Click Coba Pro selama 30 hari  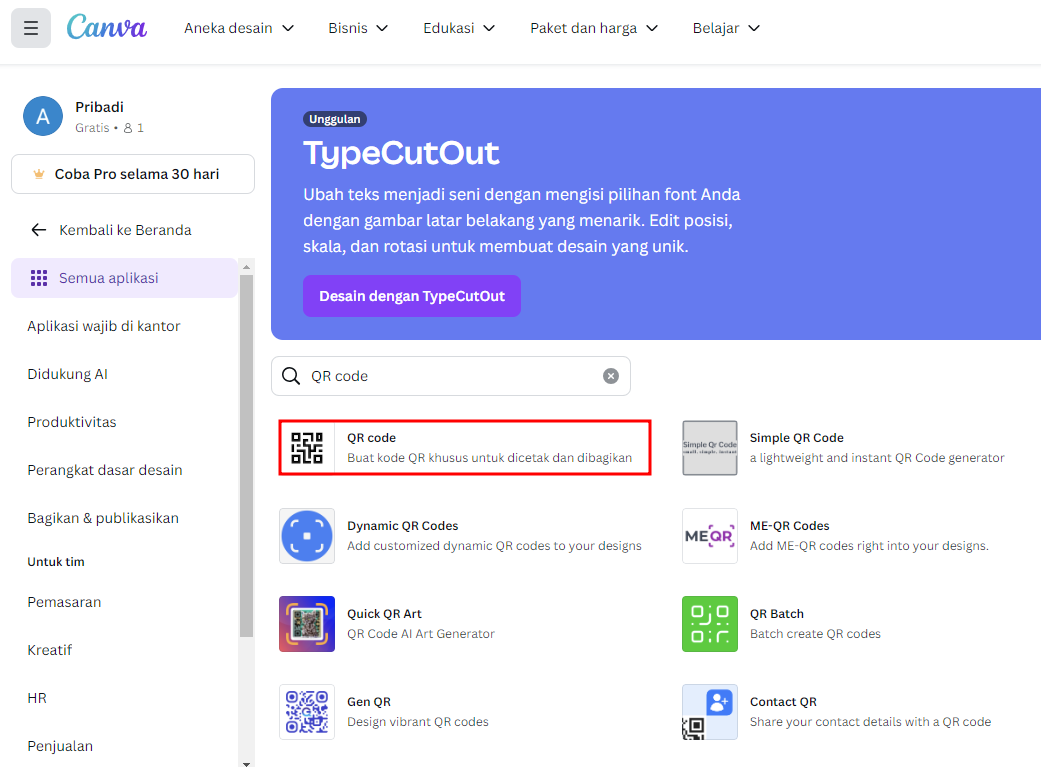132,174
